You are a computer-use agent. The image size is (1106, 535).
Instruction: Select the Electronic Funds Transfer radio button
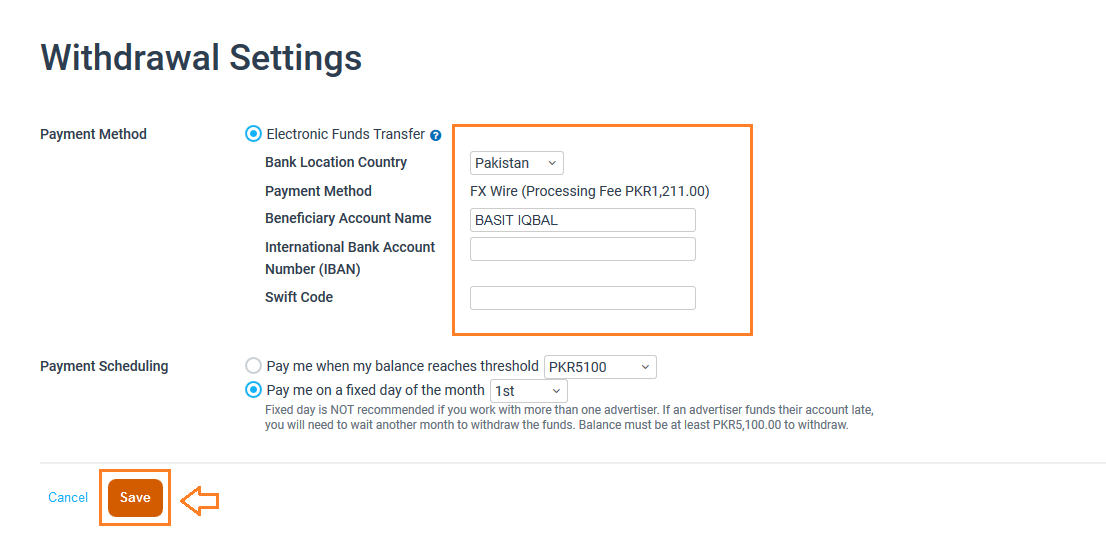coord(253,134)
